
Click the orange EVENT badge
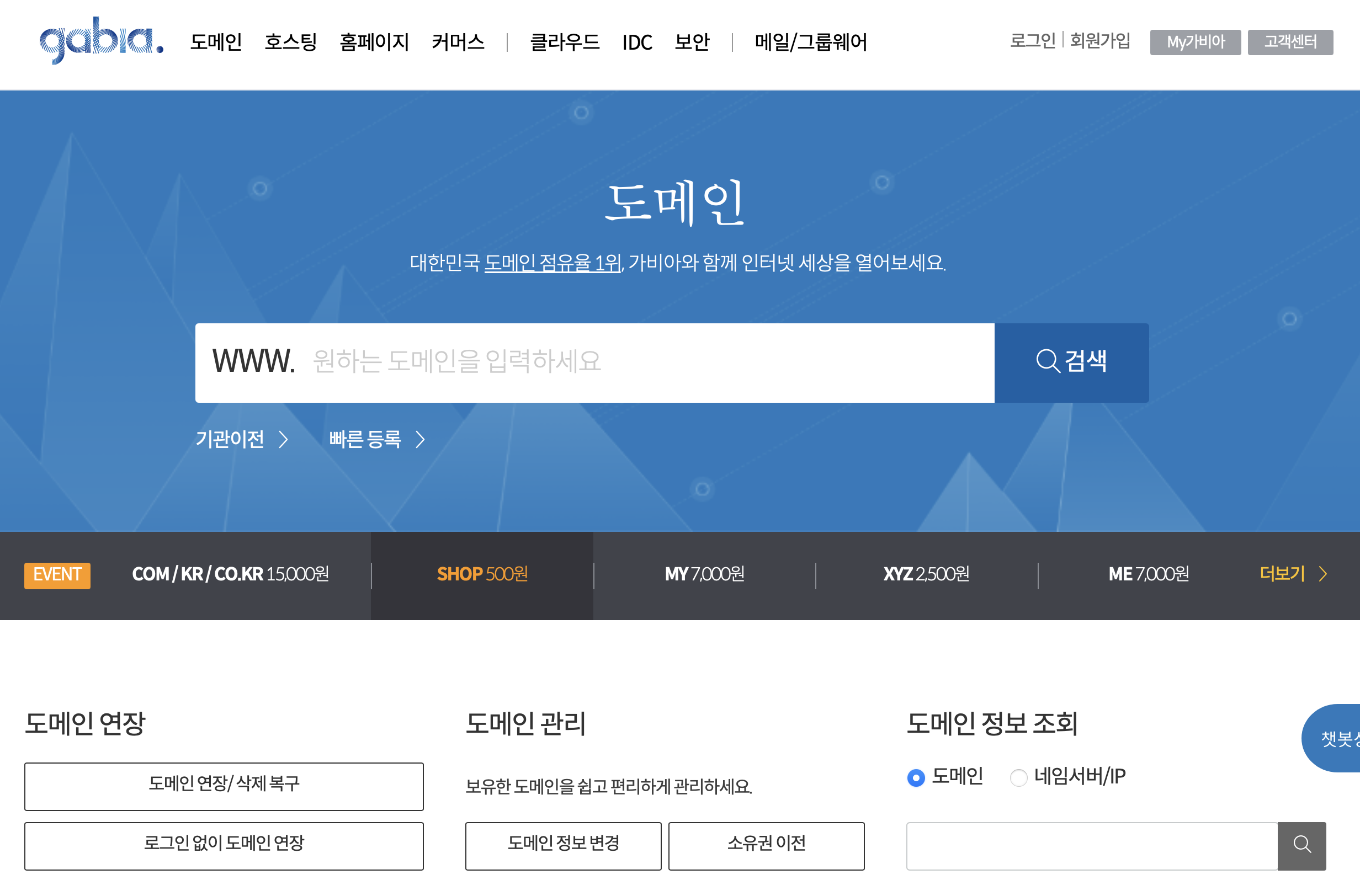tap(57, 574)
